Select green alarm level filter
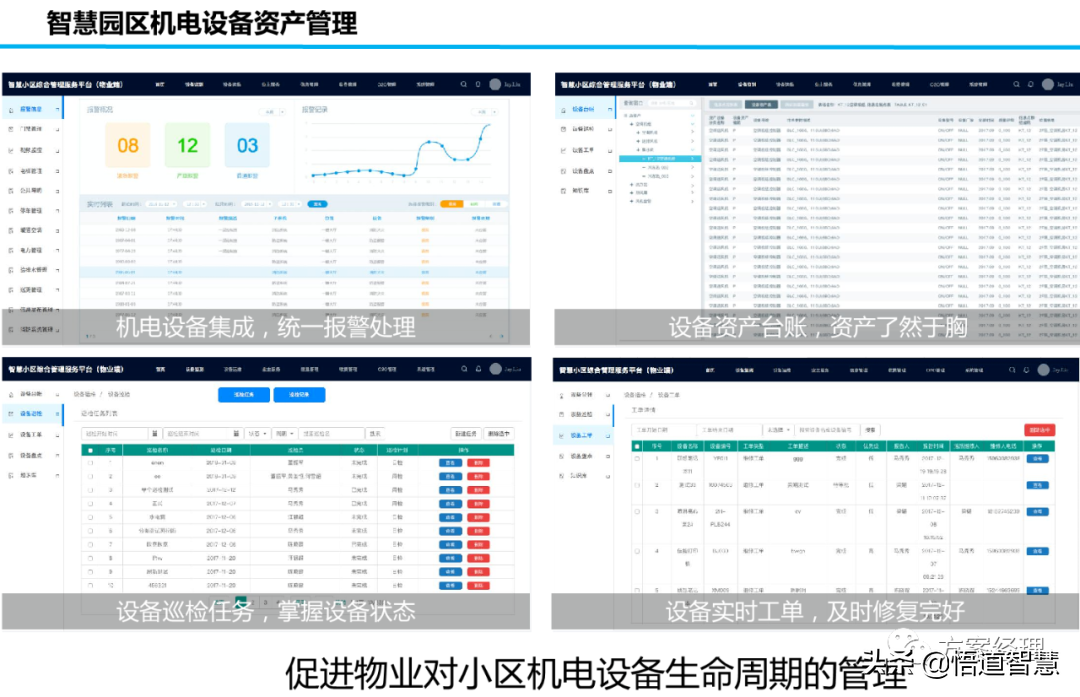The height and width of the screenshot is (697, 1080). click(x=475, y=204)
